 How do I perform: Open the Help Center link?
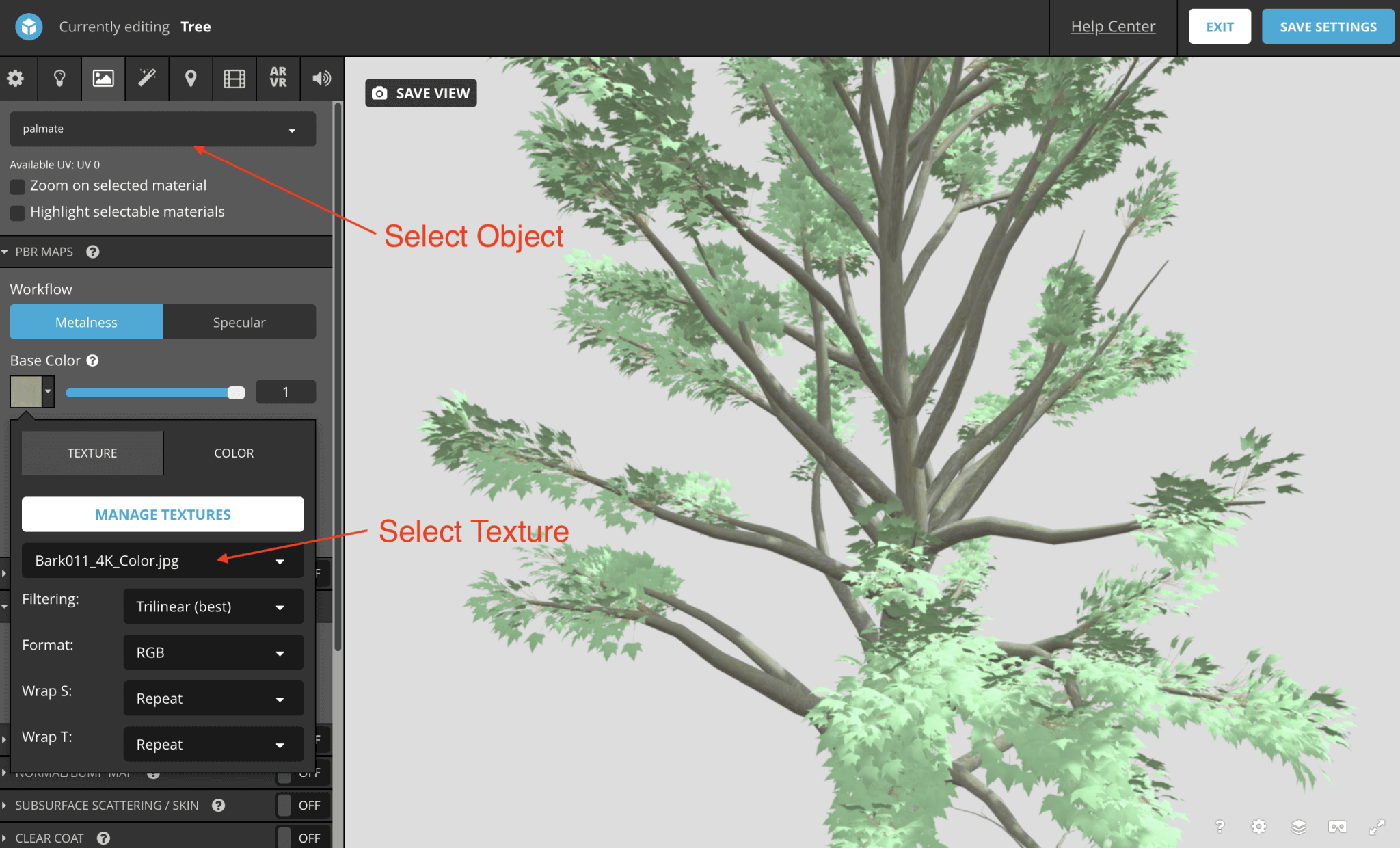1113,26
